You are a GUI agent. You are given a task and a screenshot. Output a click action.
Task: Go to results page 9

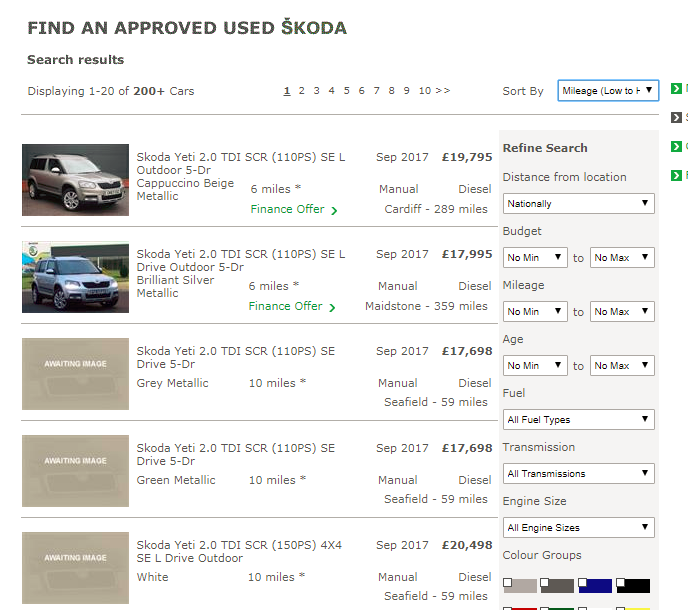pos(406,90)
